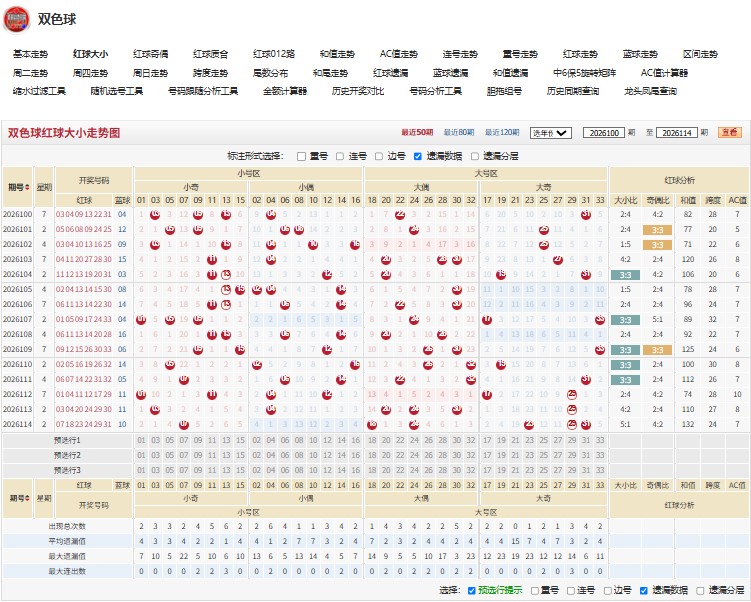The height and width of the screenshot is (602, 751).
Task: Show 最近80期 results
Action: (x=459, y=133)
